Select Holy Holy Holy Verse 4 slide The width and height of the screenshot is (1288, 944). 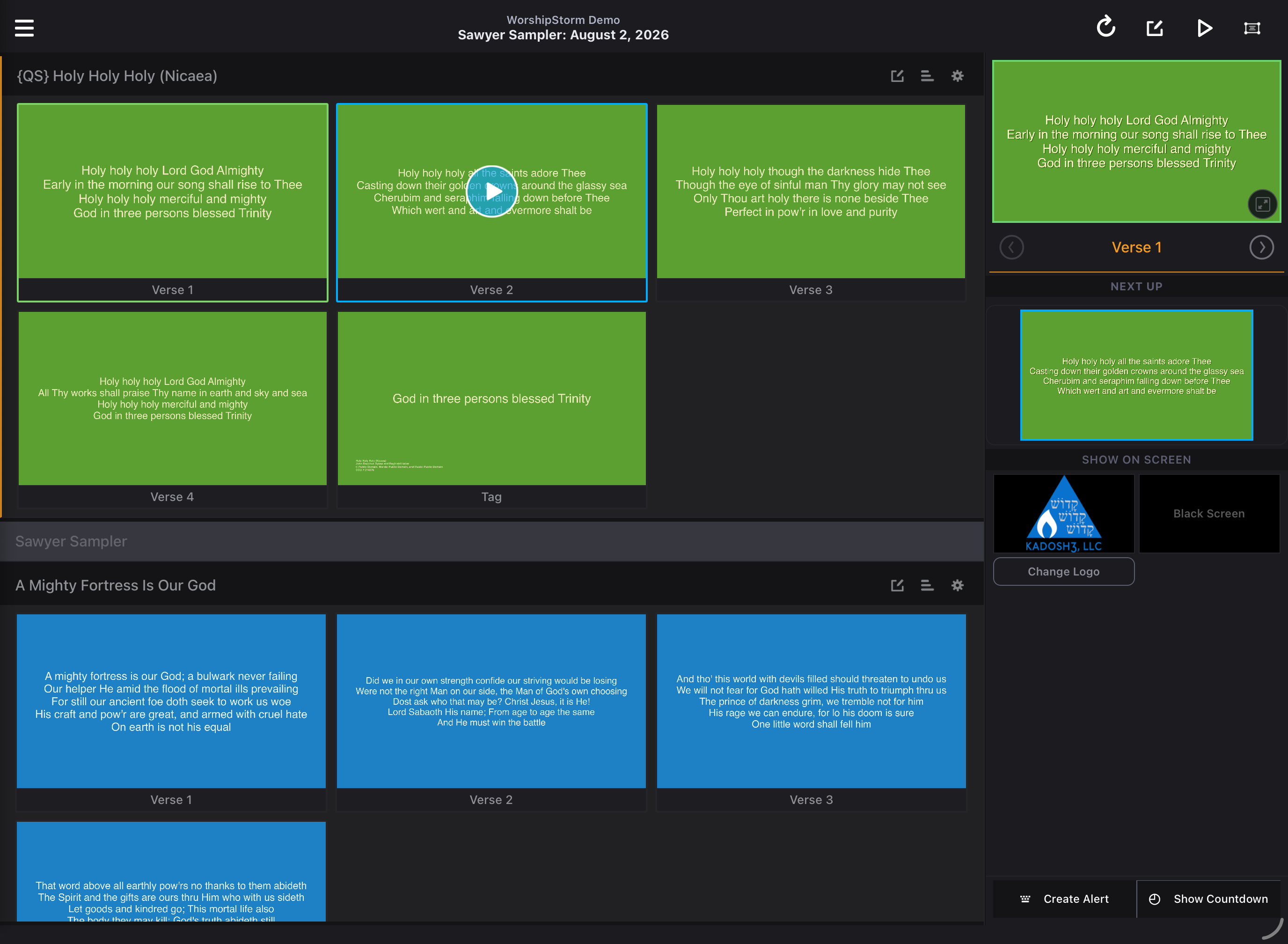173,409
